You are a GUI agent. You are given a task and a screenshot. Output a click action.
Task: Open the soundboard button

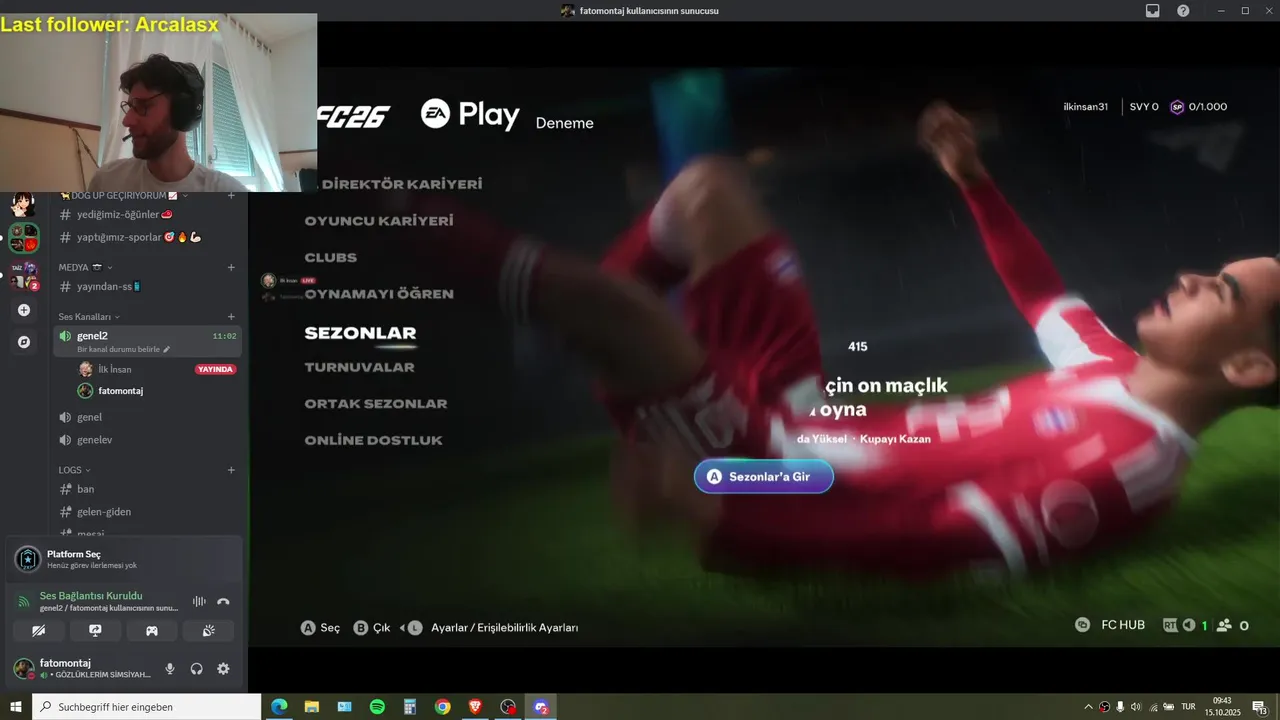click(208, 631)
